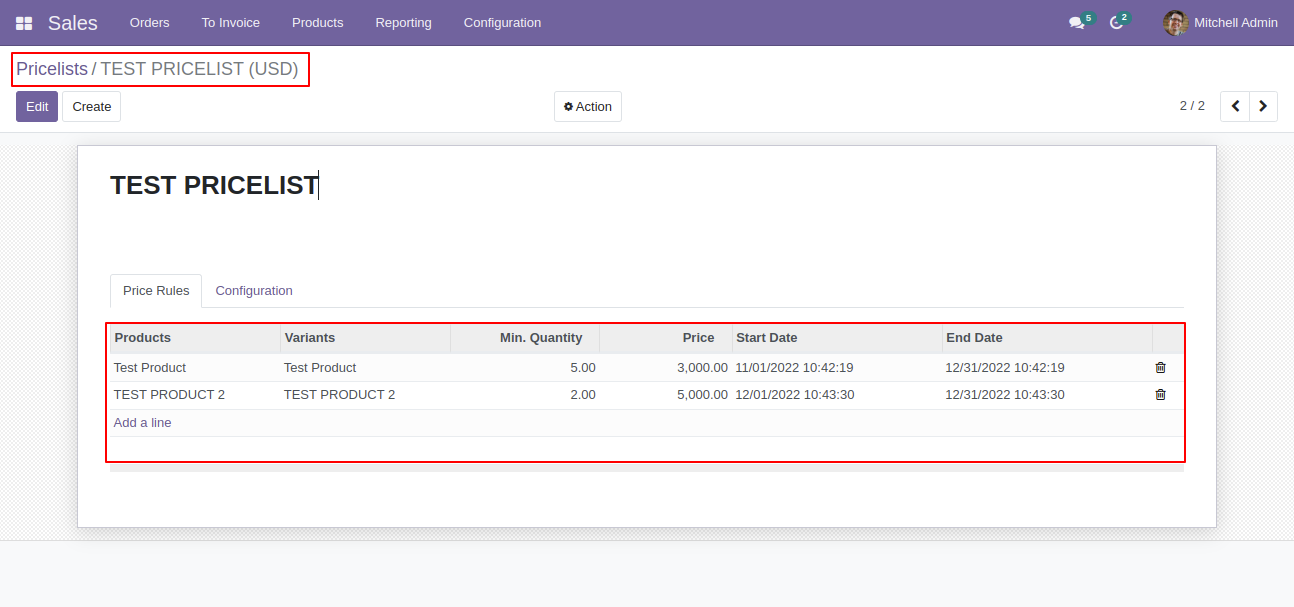Select 'TEST PRODUCT 2' in Products column
Screen dimensions: 1294x607
tap(169, 394)
